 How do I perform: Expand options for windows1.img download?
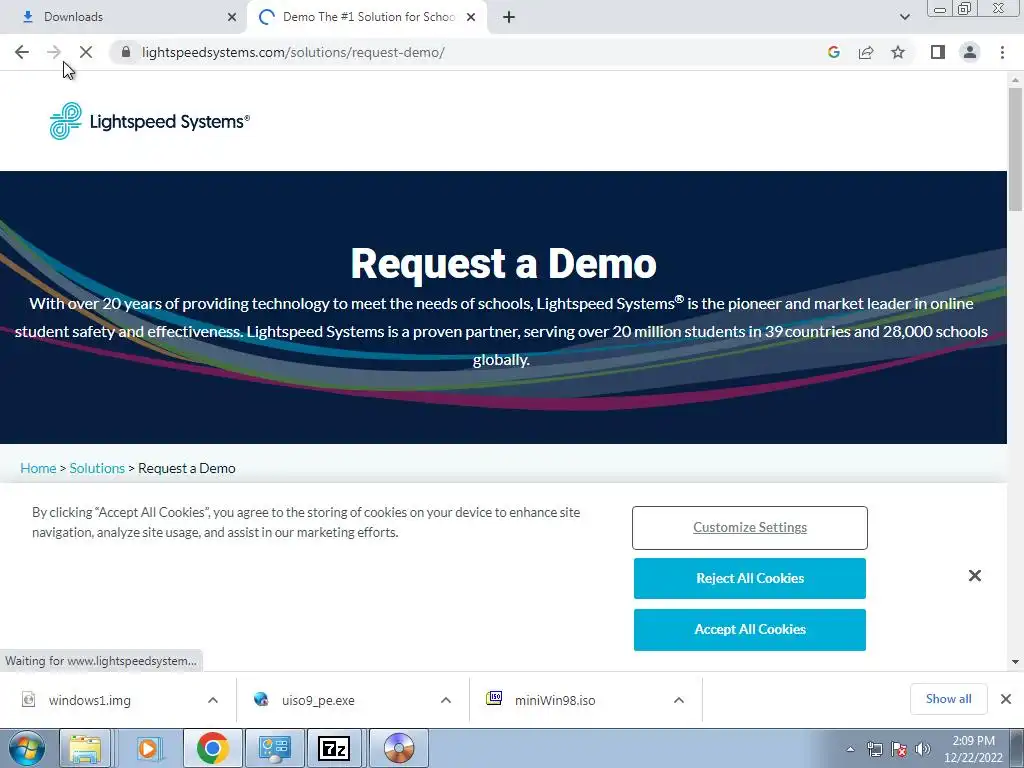coord(213,700)
